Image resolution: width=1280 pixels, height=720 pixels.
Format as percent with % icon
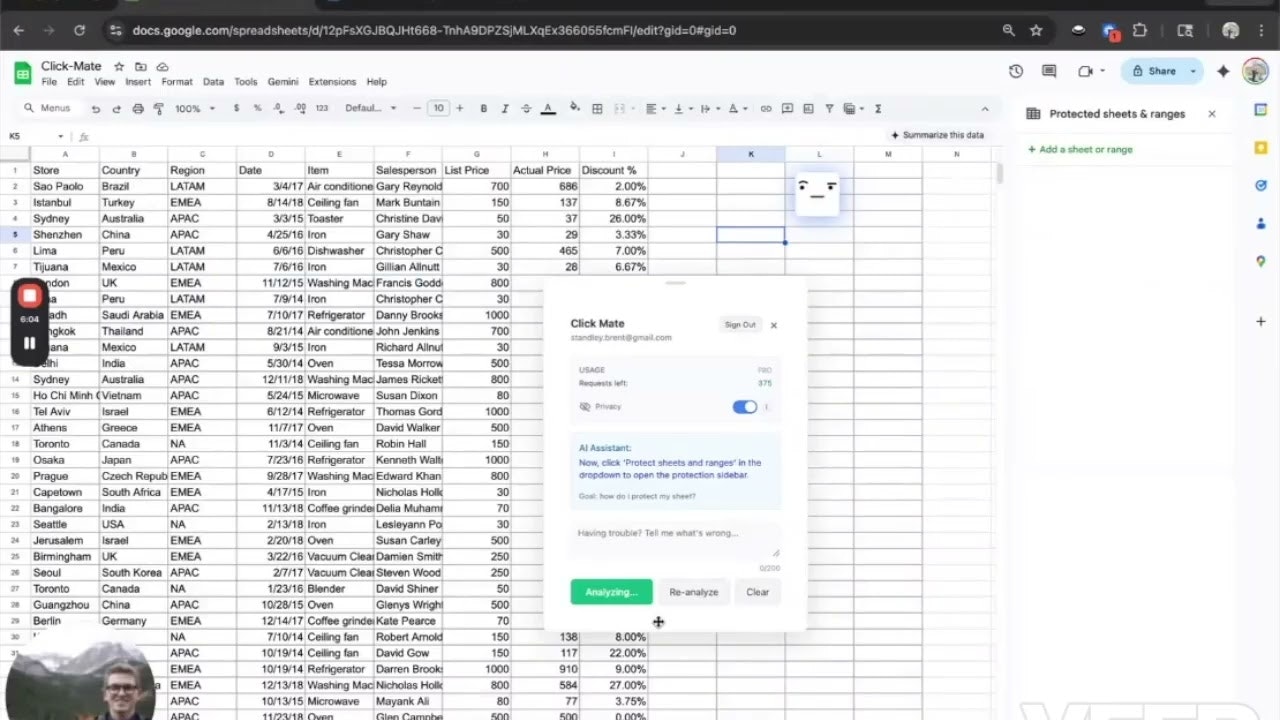pos(257,108)
